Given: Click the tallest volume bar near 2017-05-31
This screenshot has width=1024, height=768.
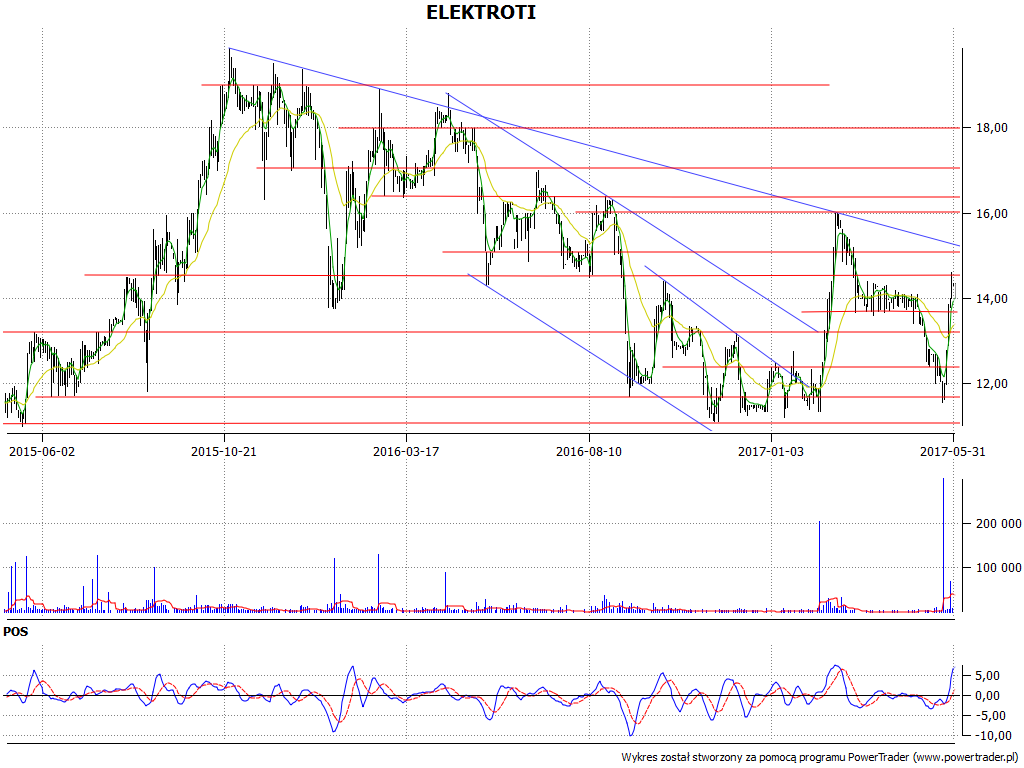Looking at the screenshot, I should pos(943,545).
